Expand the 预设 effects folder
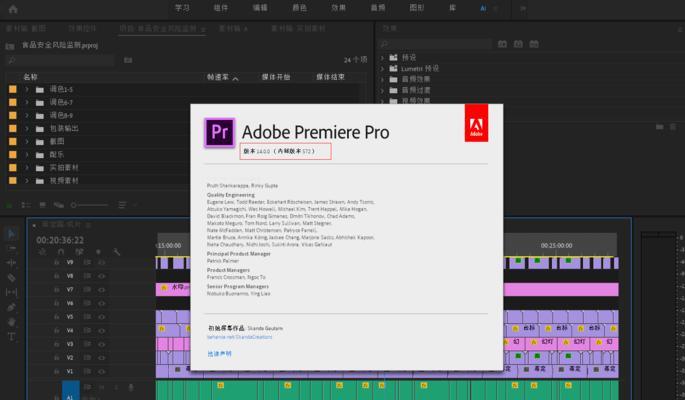Viewport: 685px width, 400px height. [382, 57]
